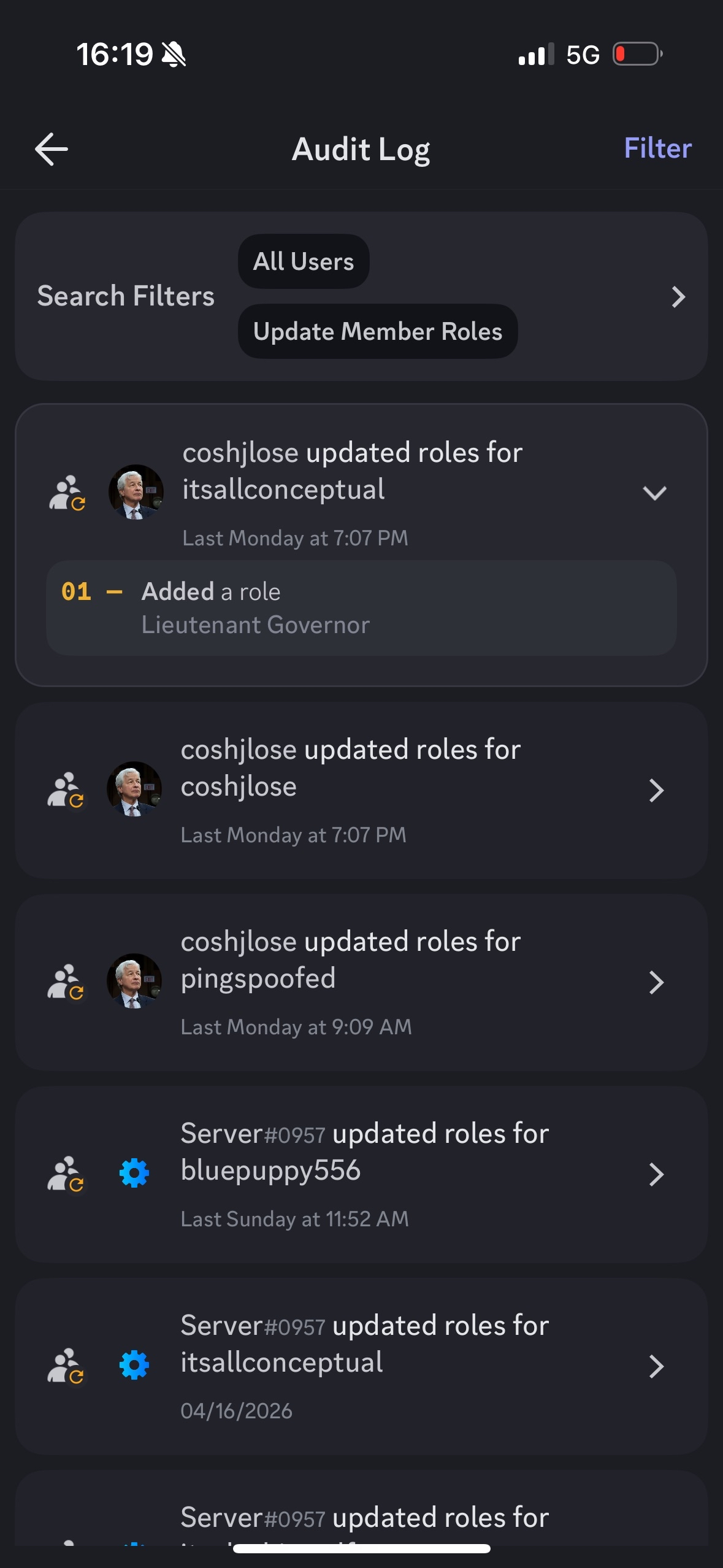This screenshot has height=1568, width=723.
Task: Tap the back arrow icon
Action: click(52, 149)
